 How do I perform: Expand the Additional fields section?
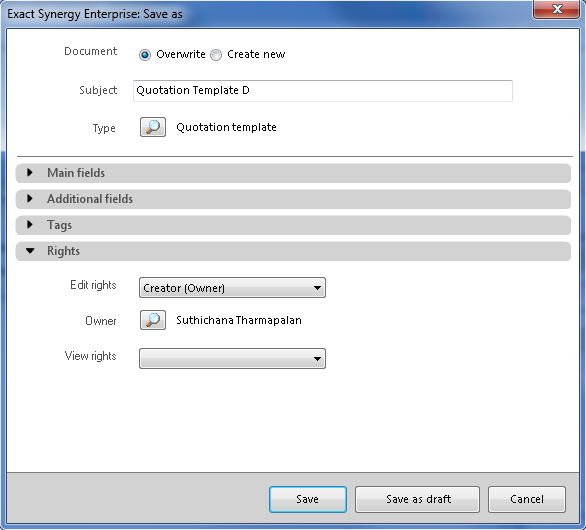click(x=293, y=199)
